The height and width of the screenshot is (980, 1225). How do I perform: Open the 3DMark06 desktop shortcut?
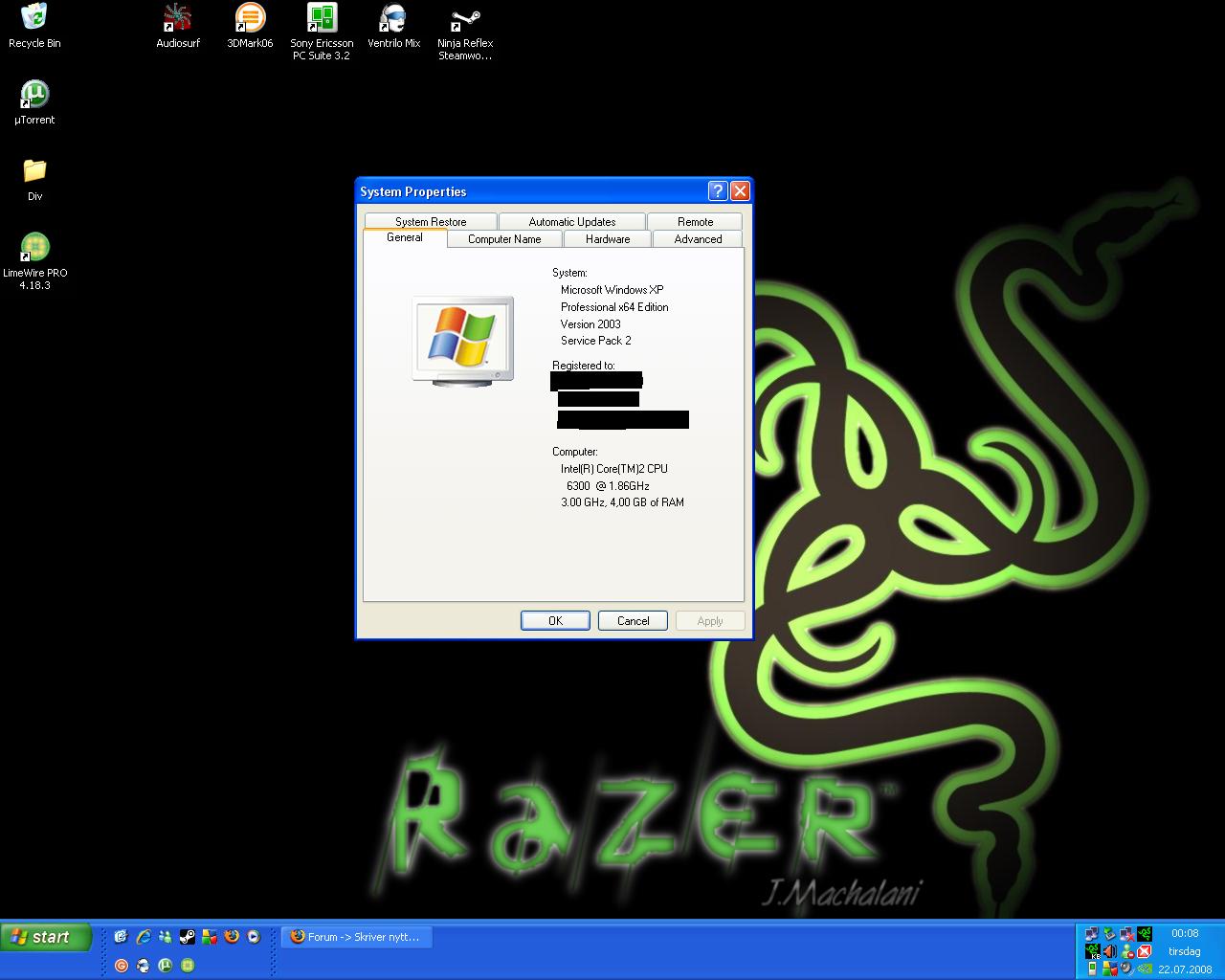click(250, 26)
